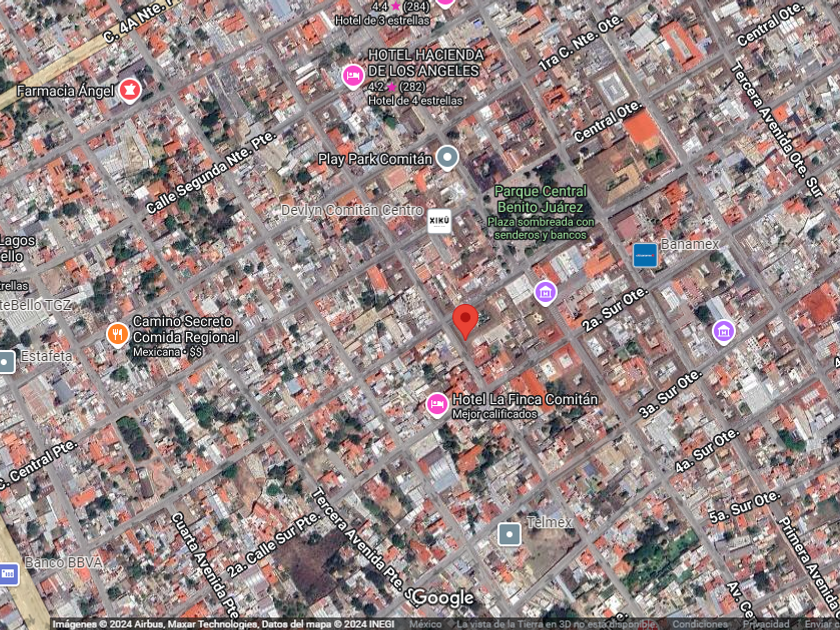Click the Parque Central Benito Juárez label
The height and width of the screenshot is (630, 840).
pos(541,199)
